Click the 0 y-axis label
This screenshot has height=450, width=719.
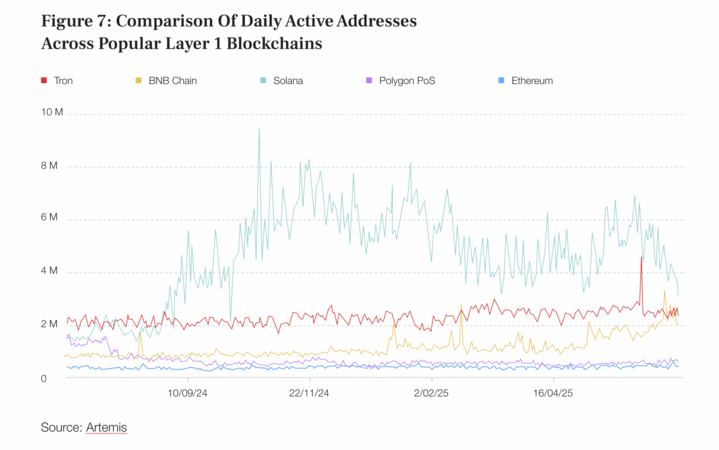click(x=44, y=379)
